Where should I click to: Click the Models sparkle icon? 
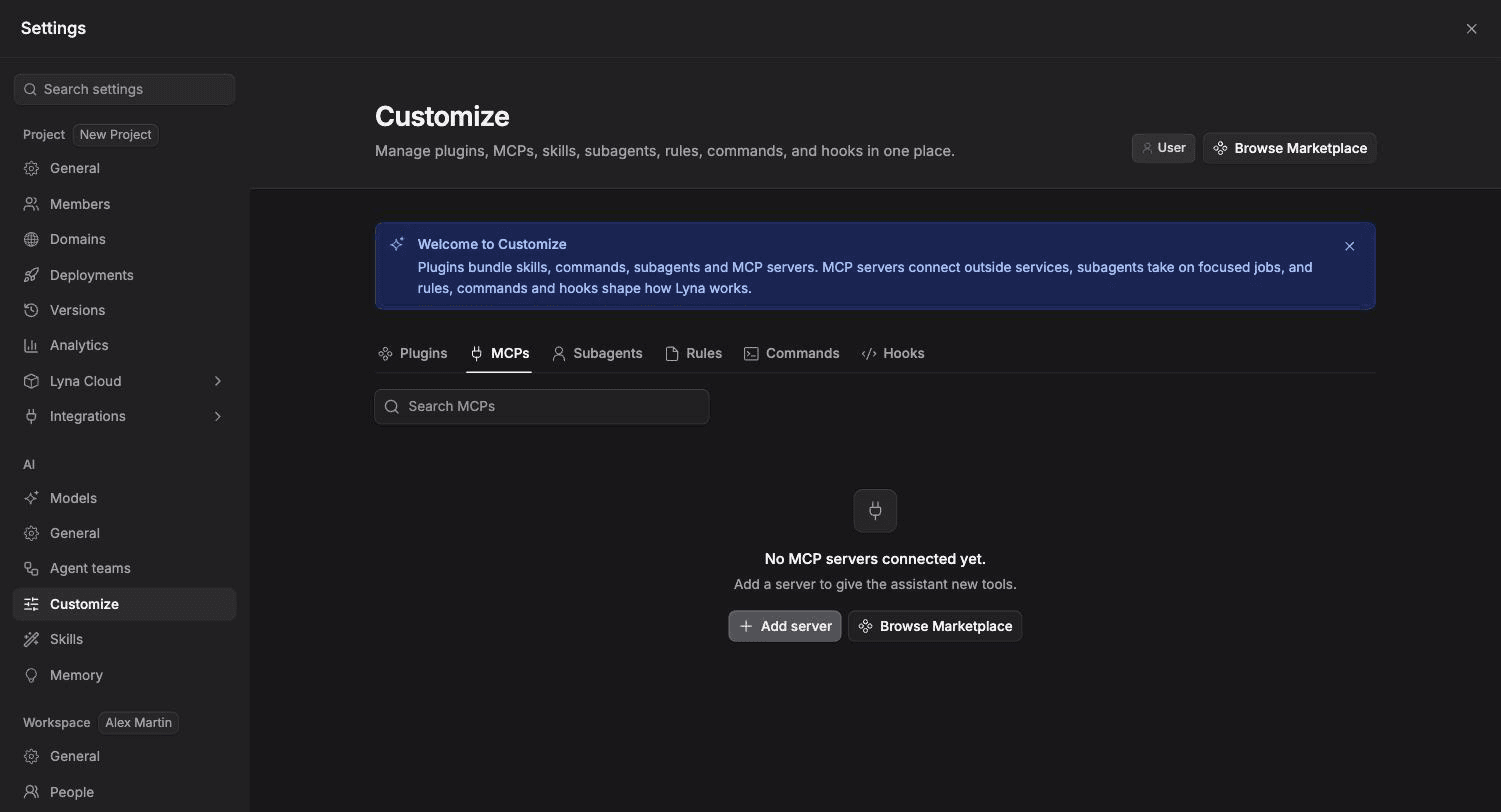pos(31,498)
